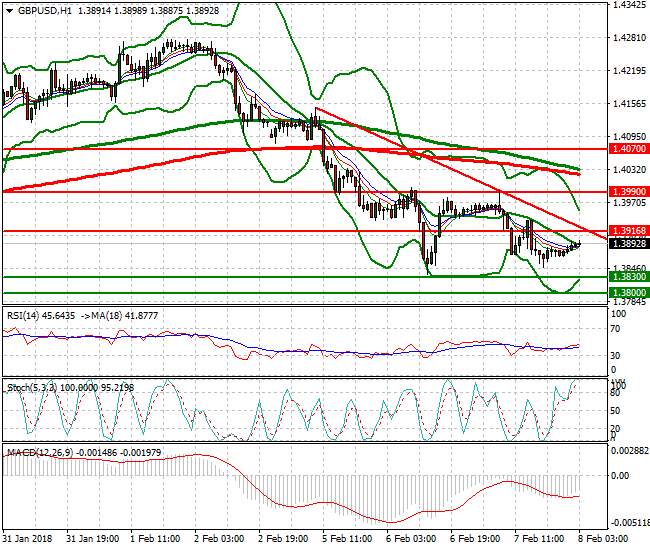The image size is (650, 550).
Task: Click the 7 Feb 11:00 time axis label
Action: 539,539
